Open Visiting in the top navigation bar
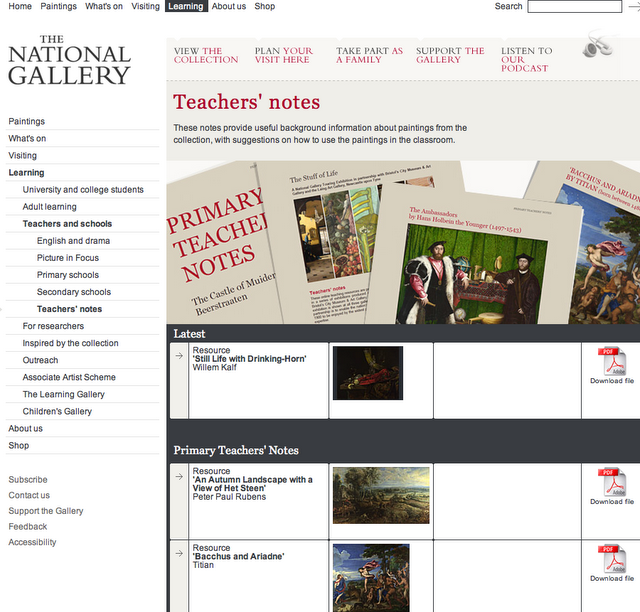The image size is (640, 612). pyautogui.click(x=145, y=6)
